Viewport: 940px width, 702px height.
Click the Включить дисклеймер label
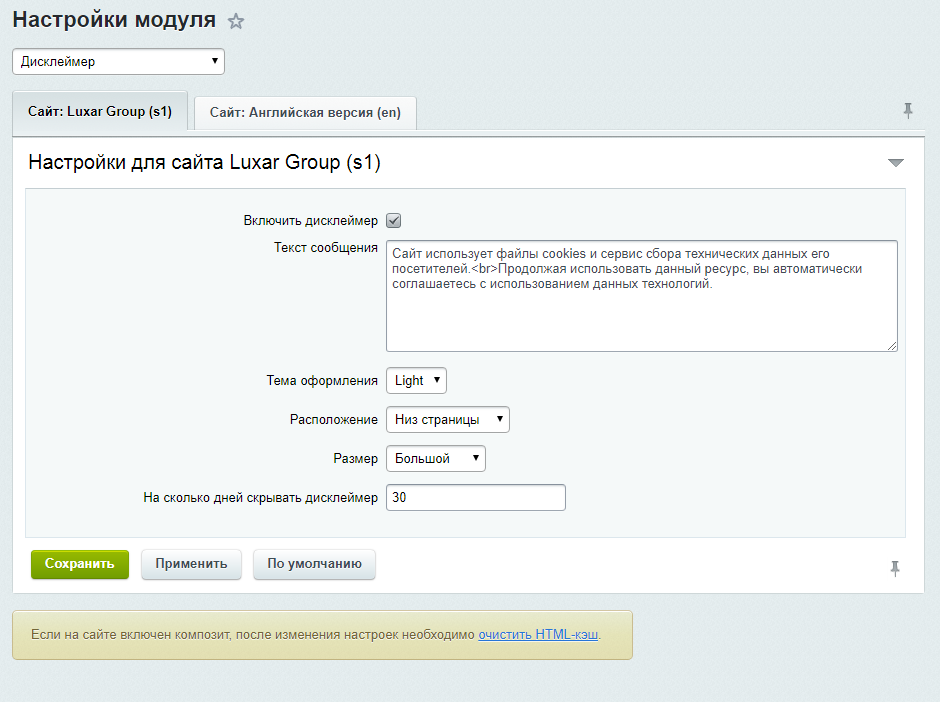[311, 221]
